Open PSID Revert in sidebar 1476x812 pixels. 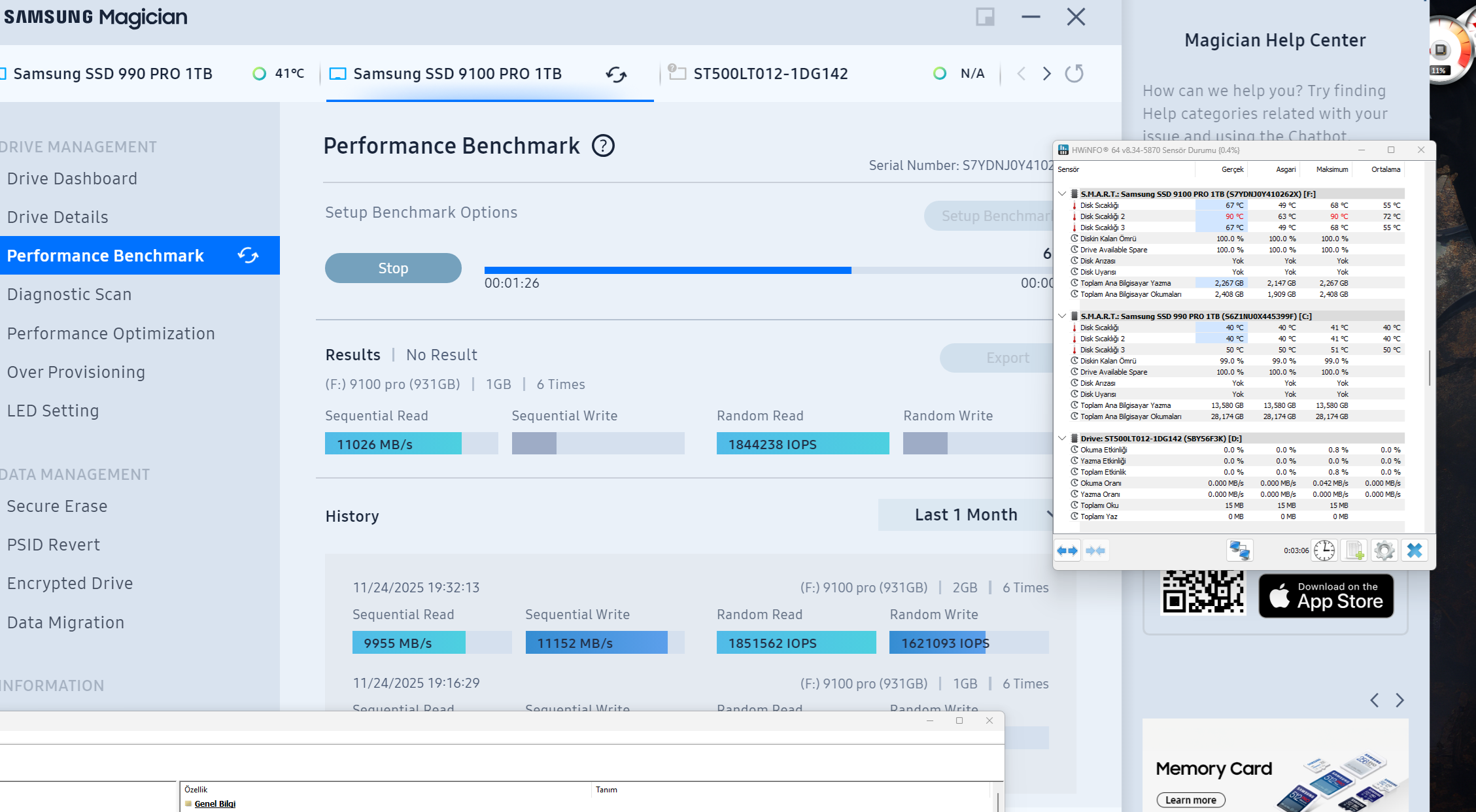[x=54, y=545]
